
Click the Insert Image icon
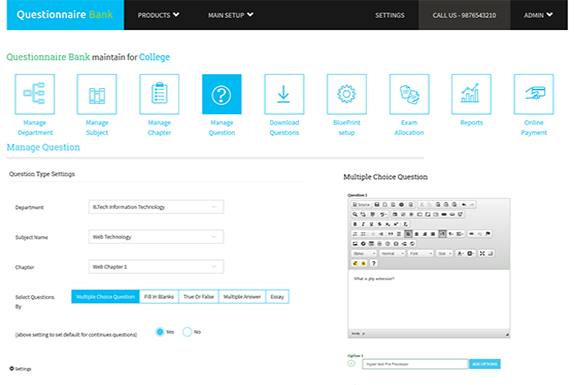(x=355, y=244)
